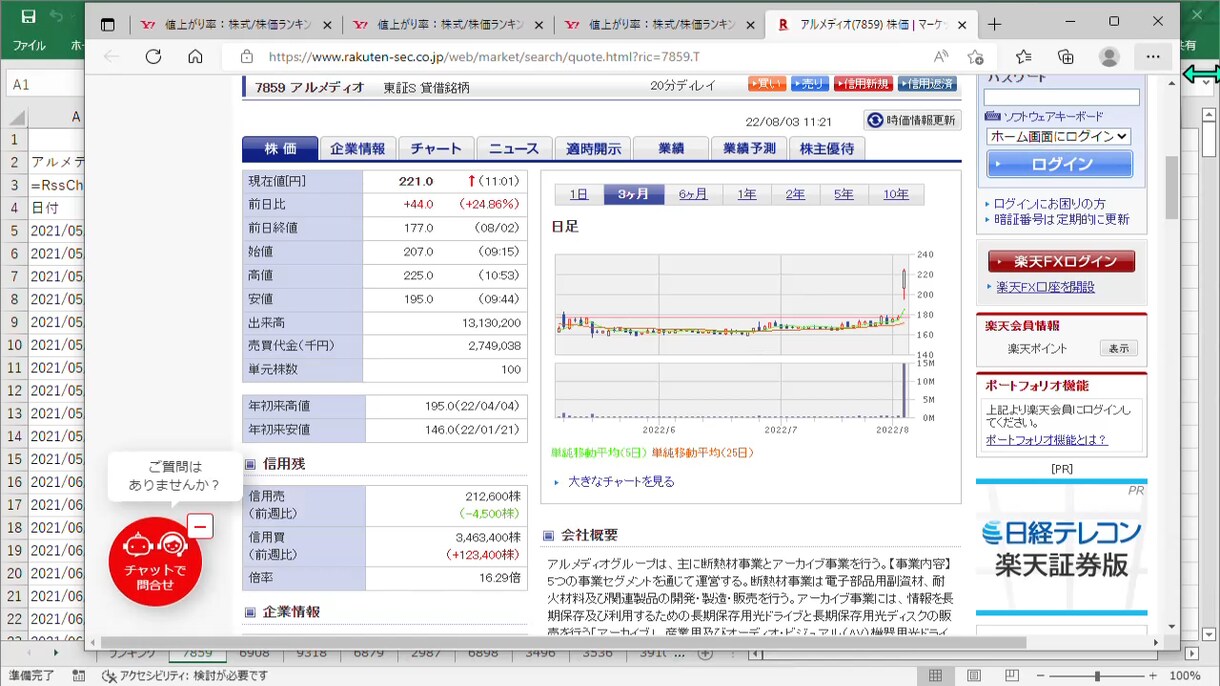Add this page to favorites star

point(975,57)
